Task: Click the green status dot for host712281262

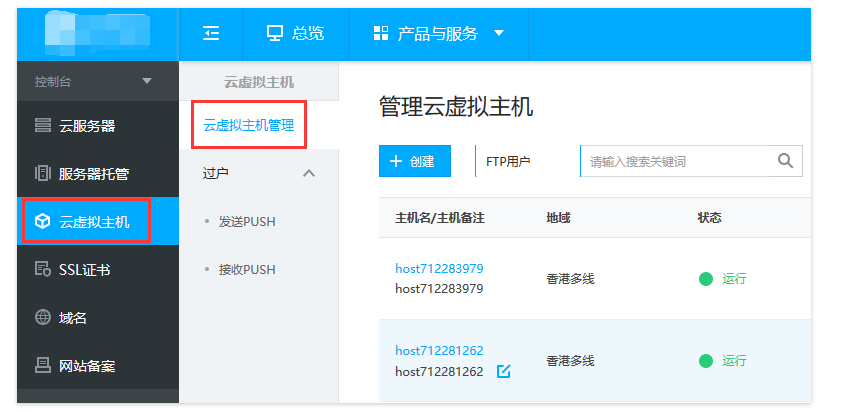Action: 706,361
